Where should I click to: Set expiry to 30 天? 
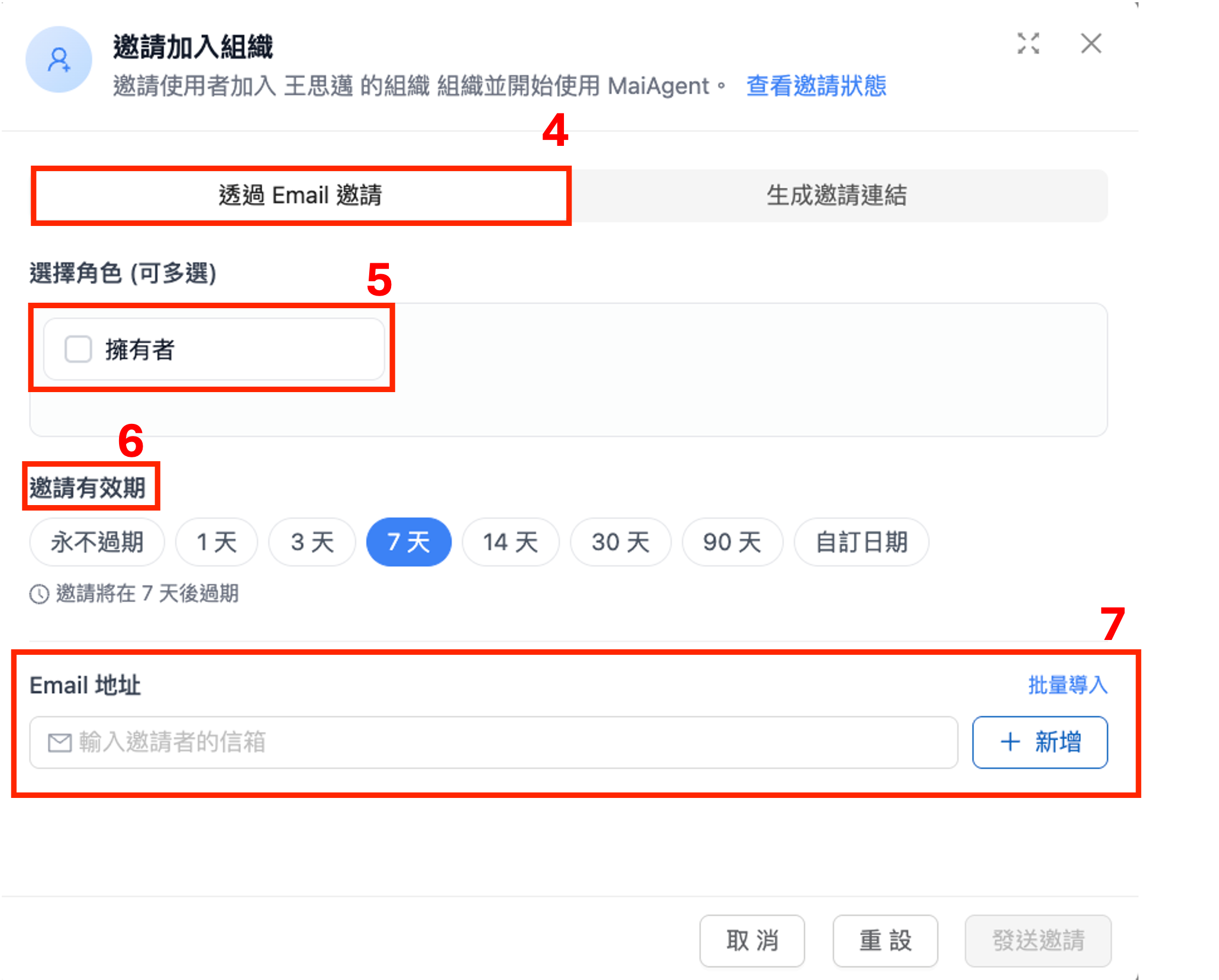621,542
